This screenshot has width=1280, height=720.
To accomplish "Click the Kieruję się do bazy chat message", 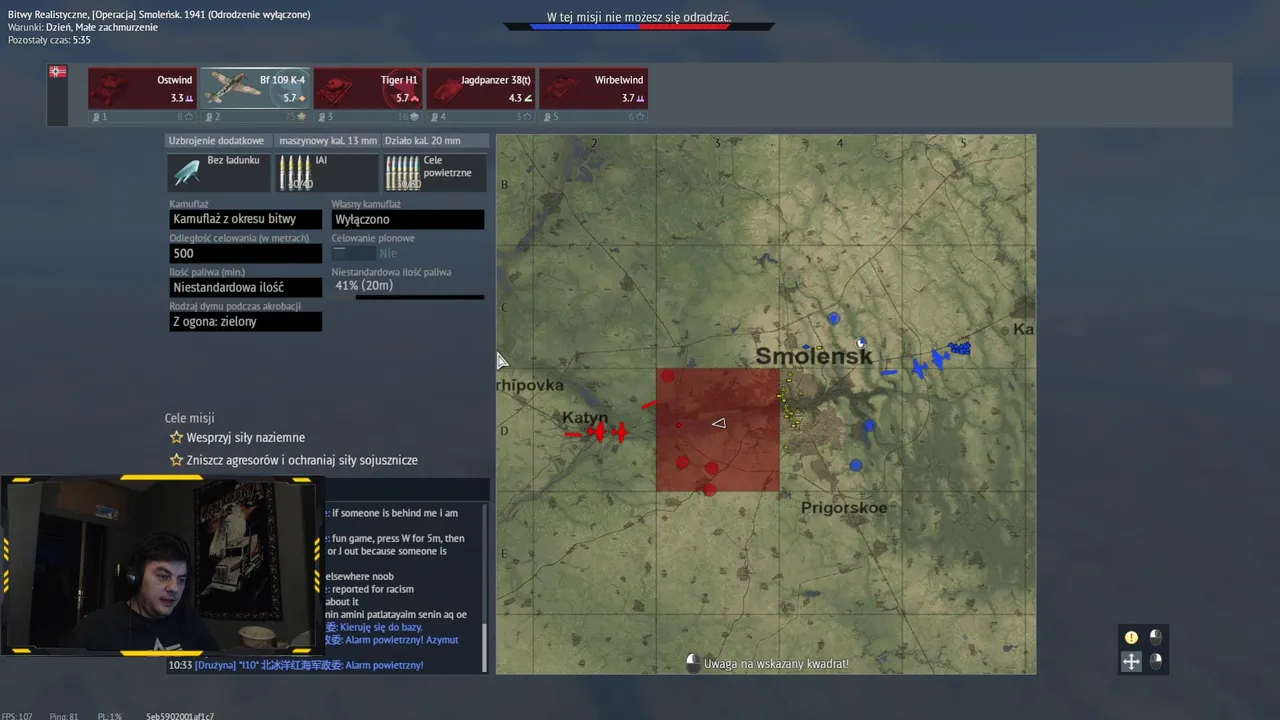I will [381, 627].
